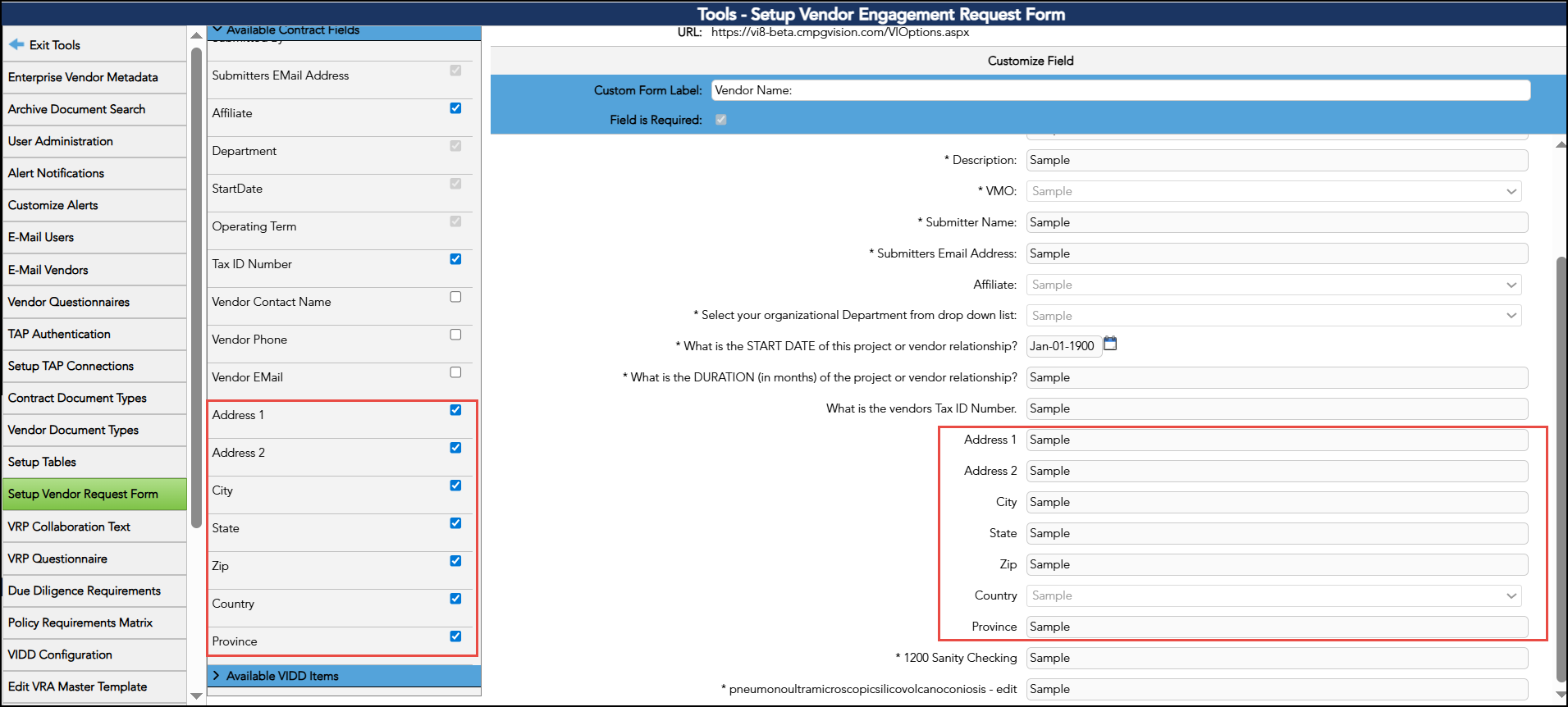Enable the Vendor Contact Name checkbox

coord(455,297)
